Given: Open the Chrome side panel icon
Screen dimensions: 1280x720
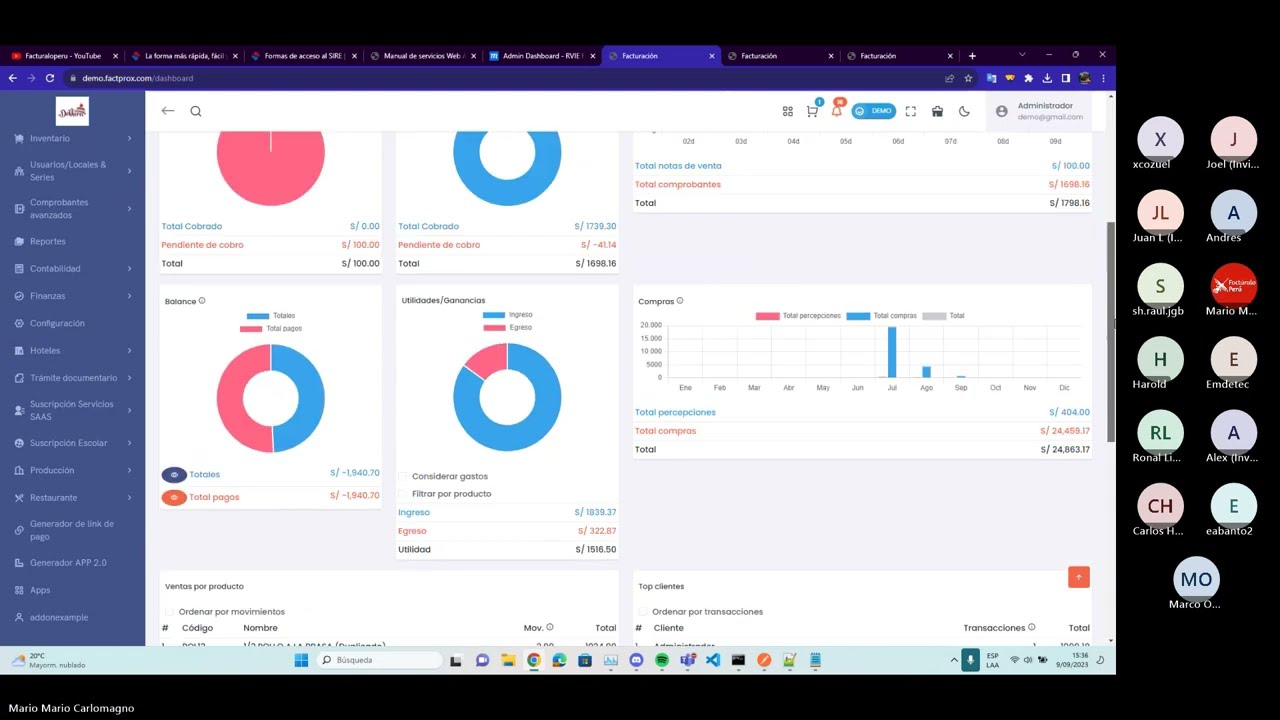Looking at the screenshot, I should 1066,78.
